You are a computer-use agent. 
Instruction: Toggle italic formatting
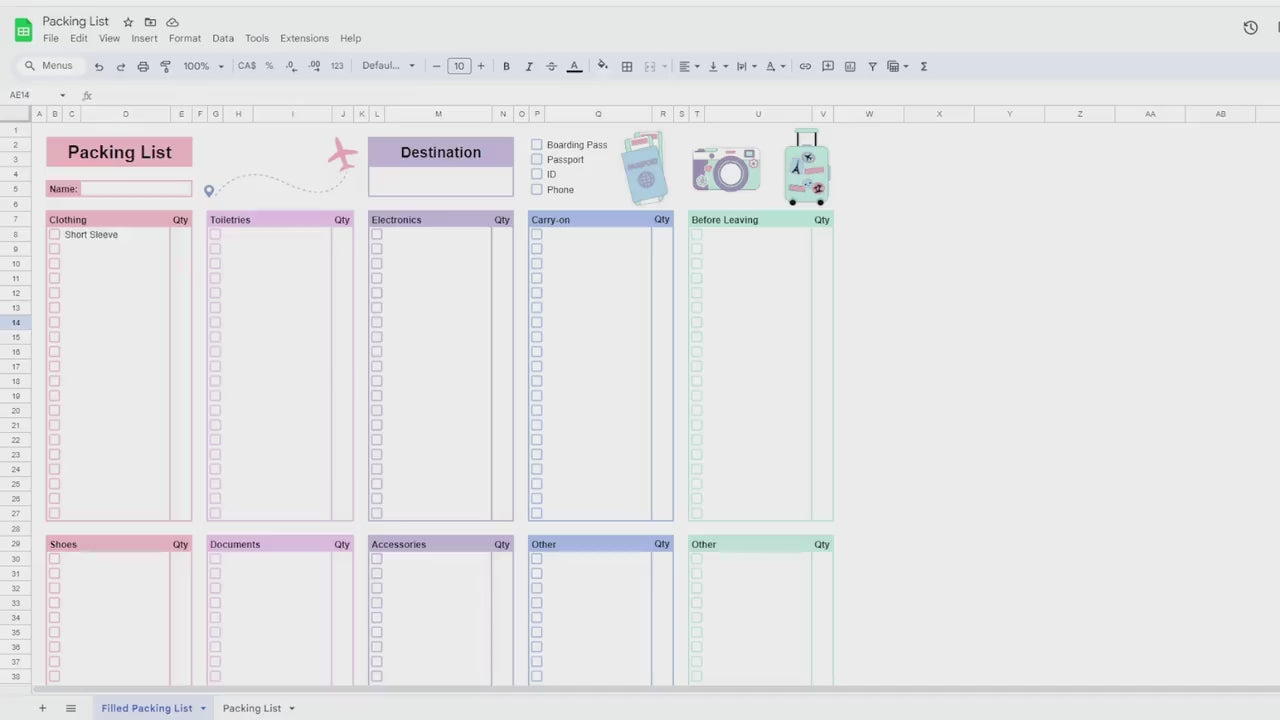pos(529,66)
